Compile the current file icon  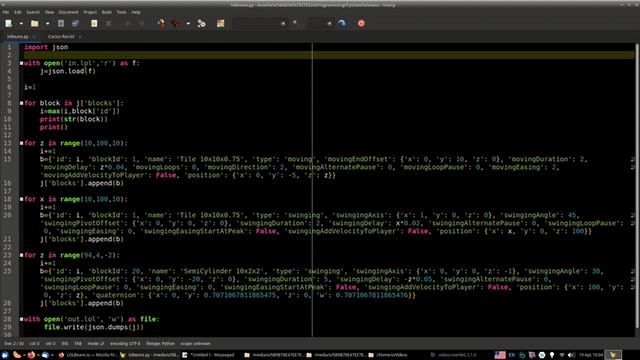162,24
